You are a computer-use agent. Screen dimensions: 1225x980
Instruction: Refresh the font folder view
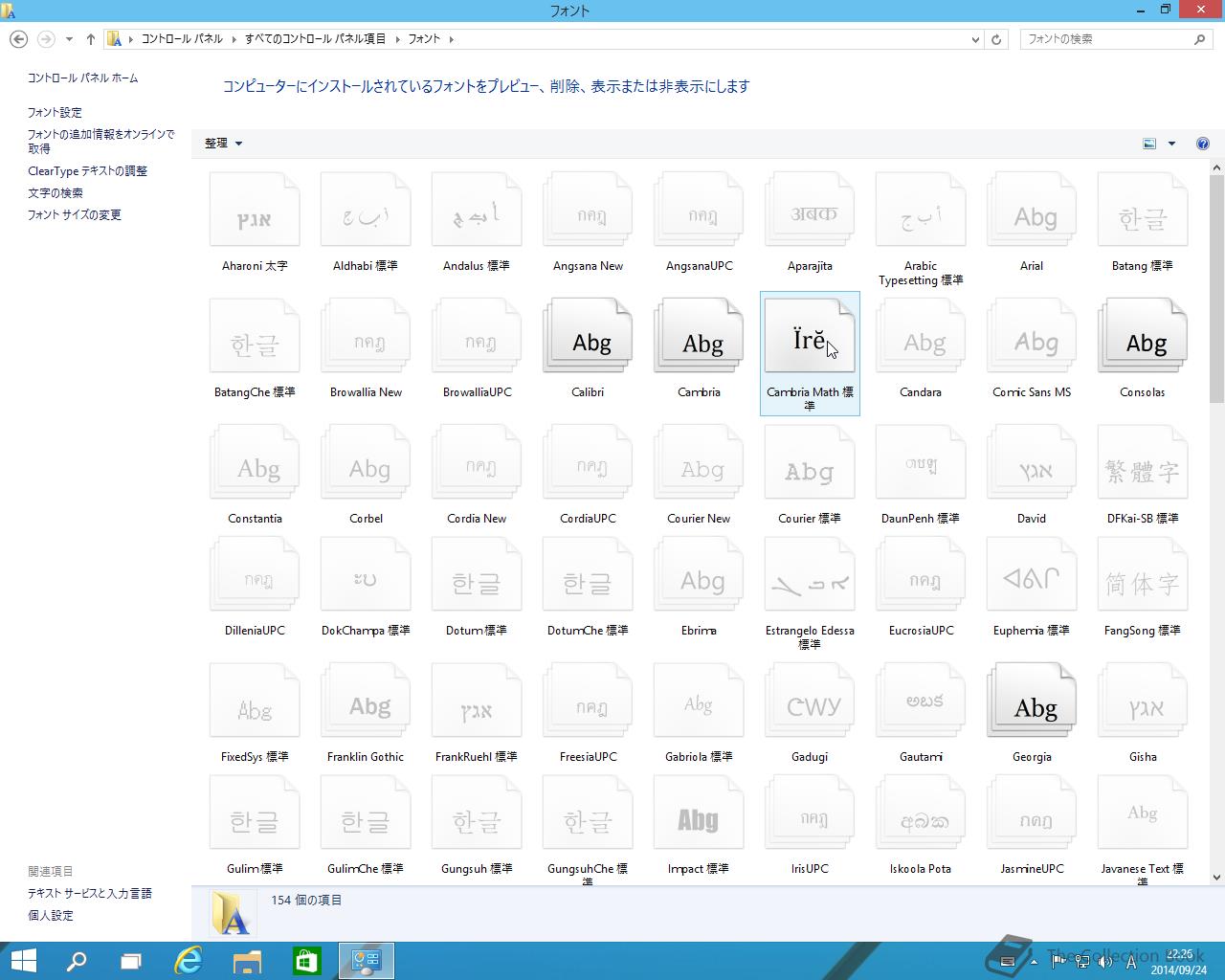point(996,39)
